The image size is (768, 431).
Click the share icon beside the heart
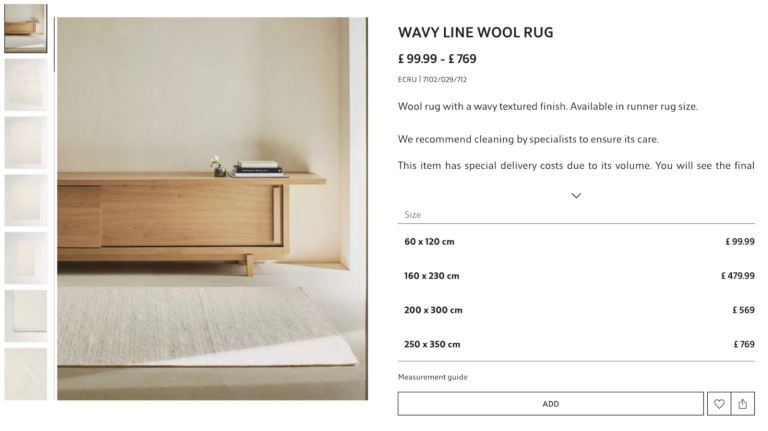(743, 404)
